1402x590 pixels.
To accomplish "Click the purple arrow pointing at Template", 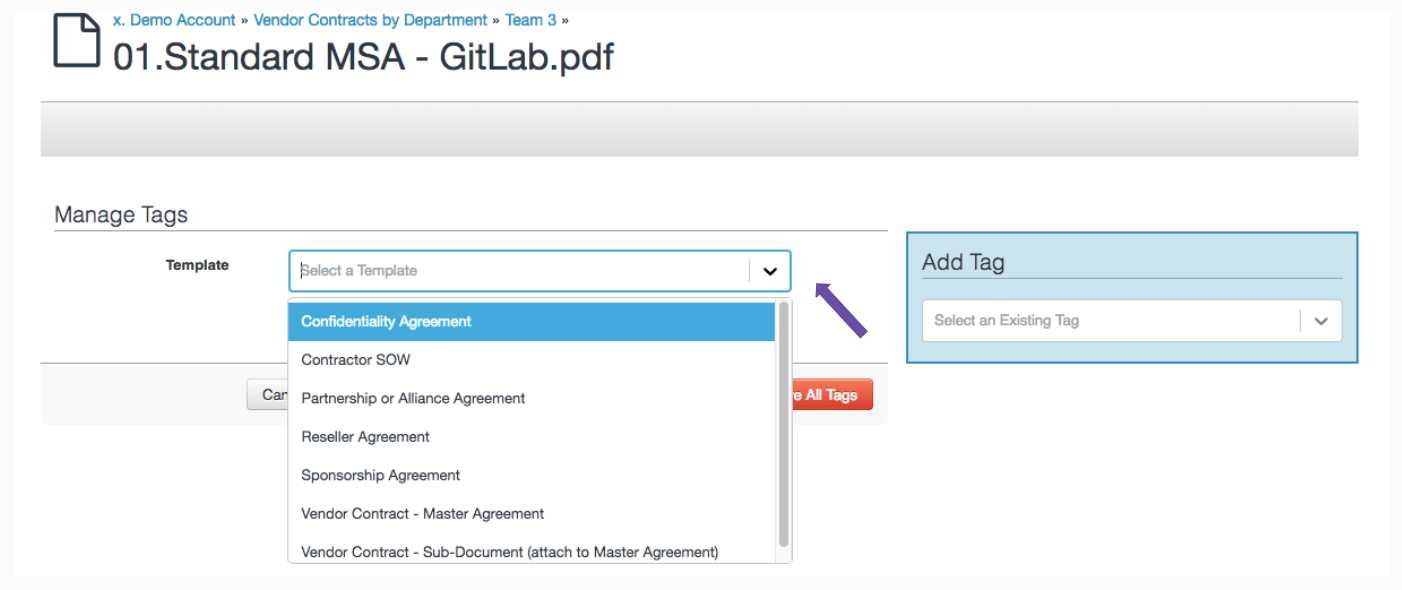I will (841, 310).
